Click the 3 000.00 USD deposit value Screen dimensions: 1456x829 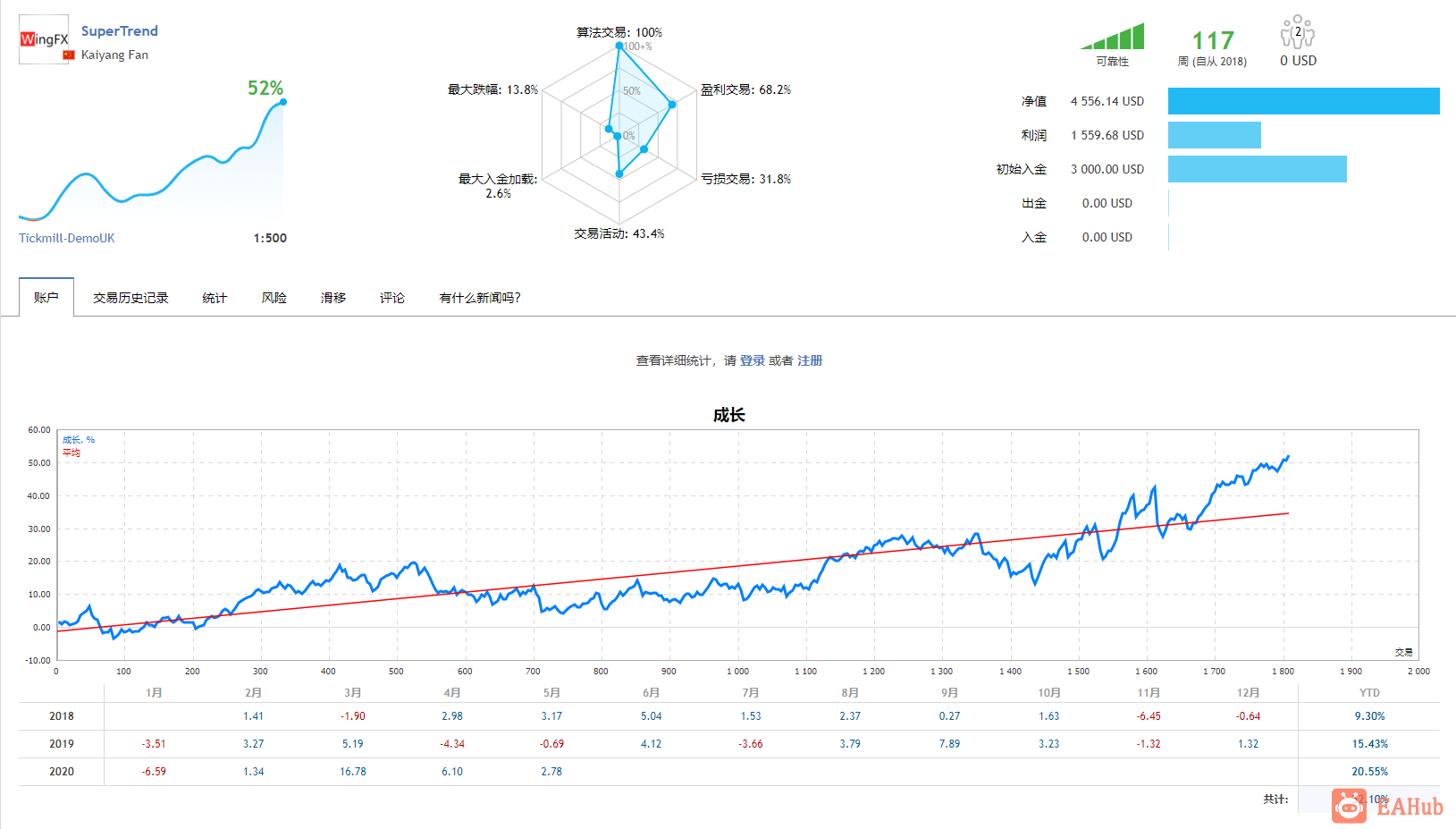pyautogui.click(x=1107, y=169)
